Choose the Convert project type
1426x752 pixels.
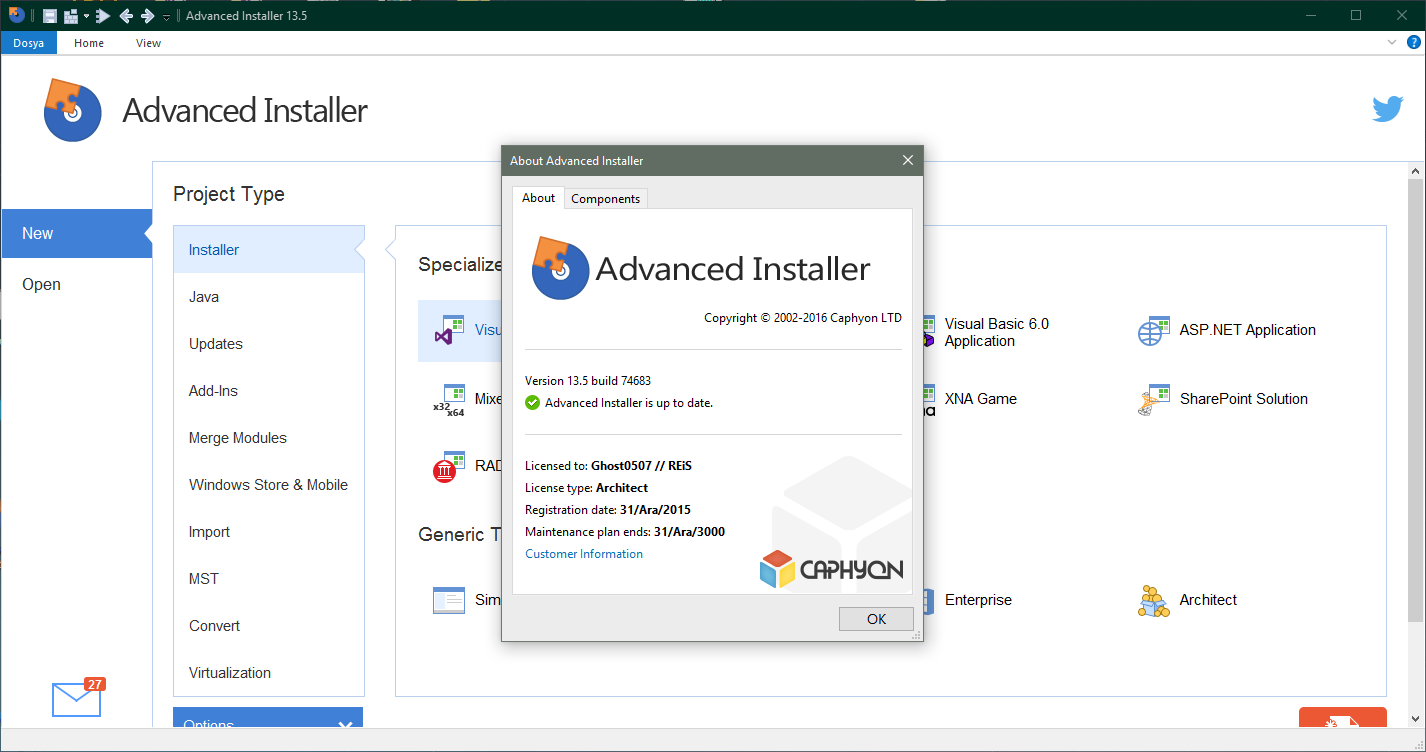268,626
